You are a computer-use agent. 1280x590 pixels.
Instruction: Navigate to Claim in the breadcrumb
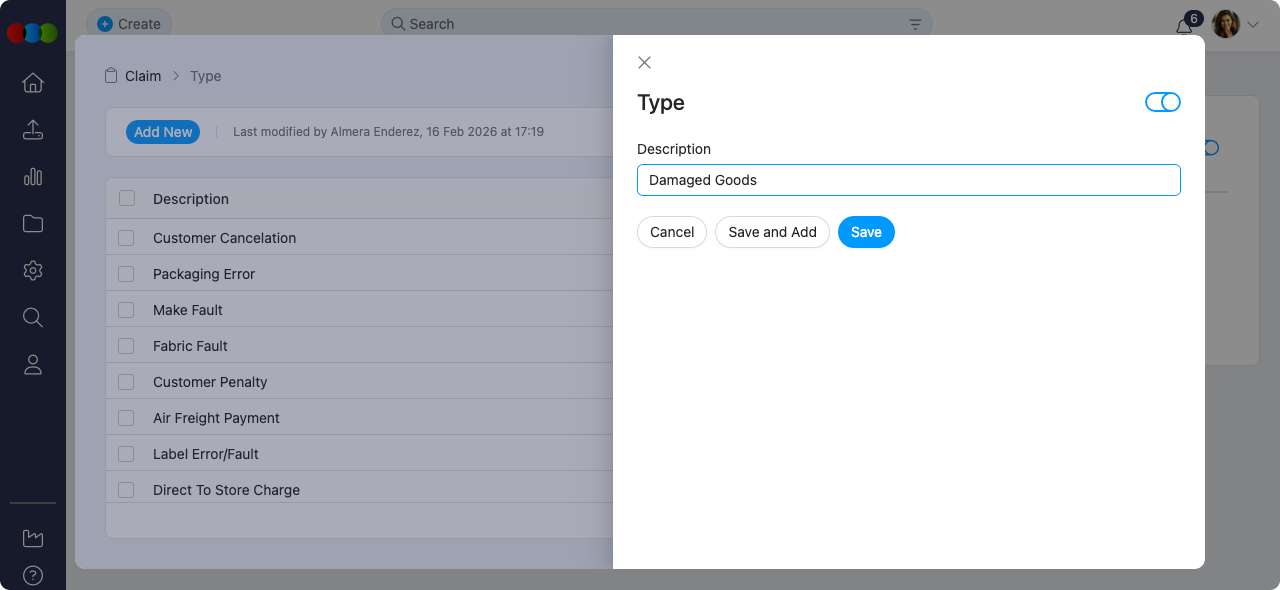coord(144,75)
